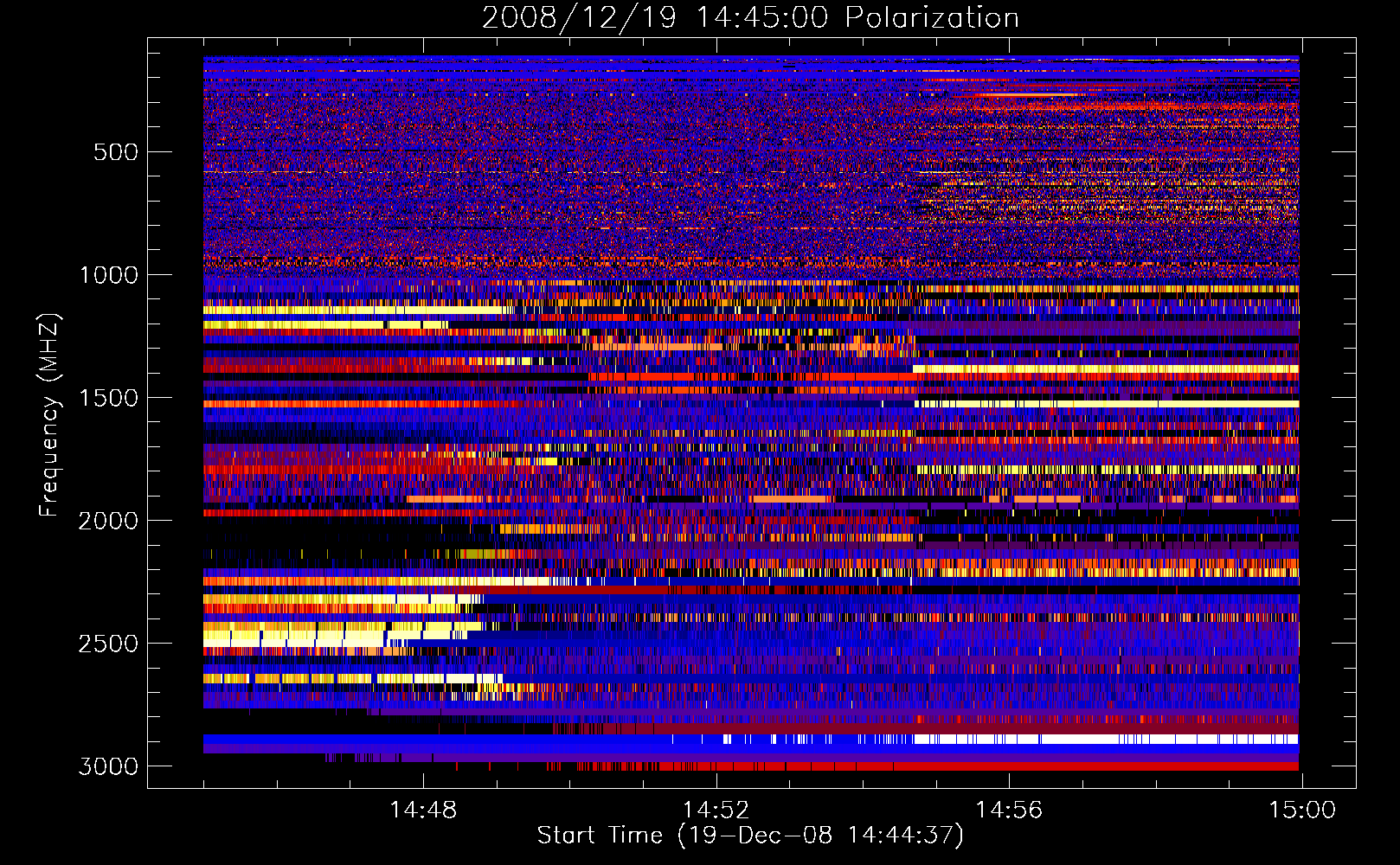The width and height of the screenshot is (1400, 865).
Task: Click the white band near 2900 MHz
Action: (x=1106, y=739)
